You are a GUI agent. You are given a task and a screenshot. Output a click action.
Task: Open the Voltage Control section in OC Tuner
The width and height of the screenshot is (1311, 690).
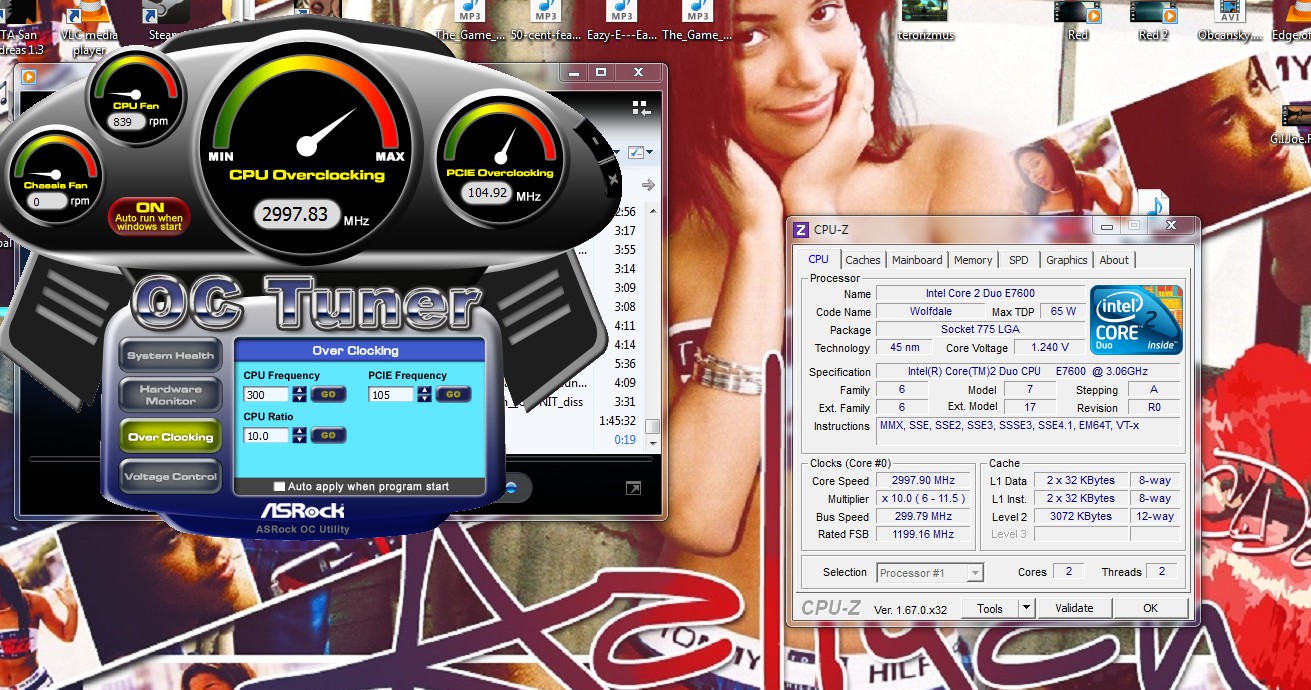click(x=171, y=477)
